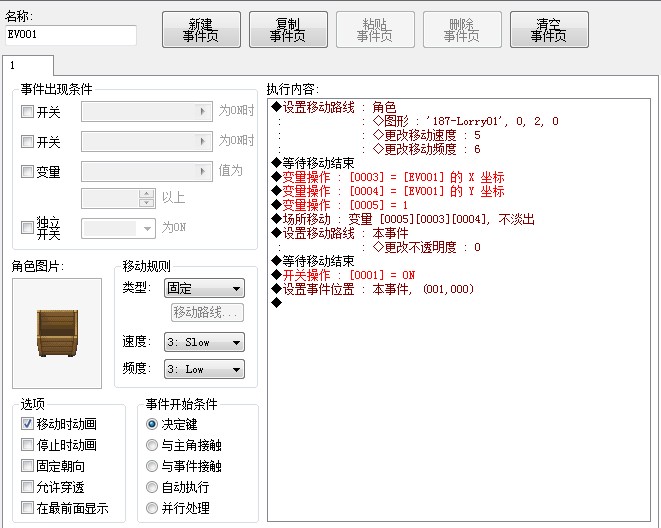The width and height of the screenshot is (661, 528).
Task: Check the 固定朝向 option
Action: click(x=27, y=466)
